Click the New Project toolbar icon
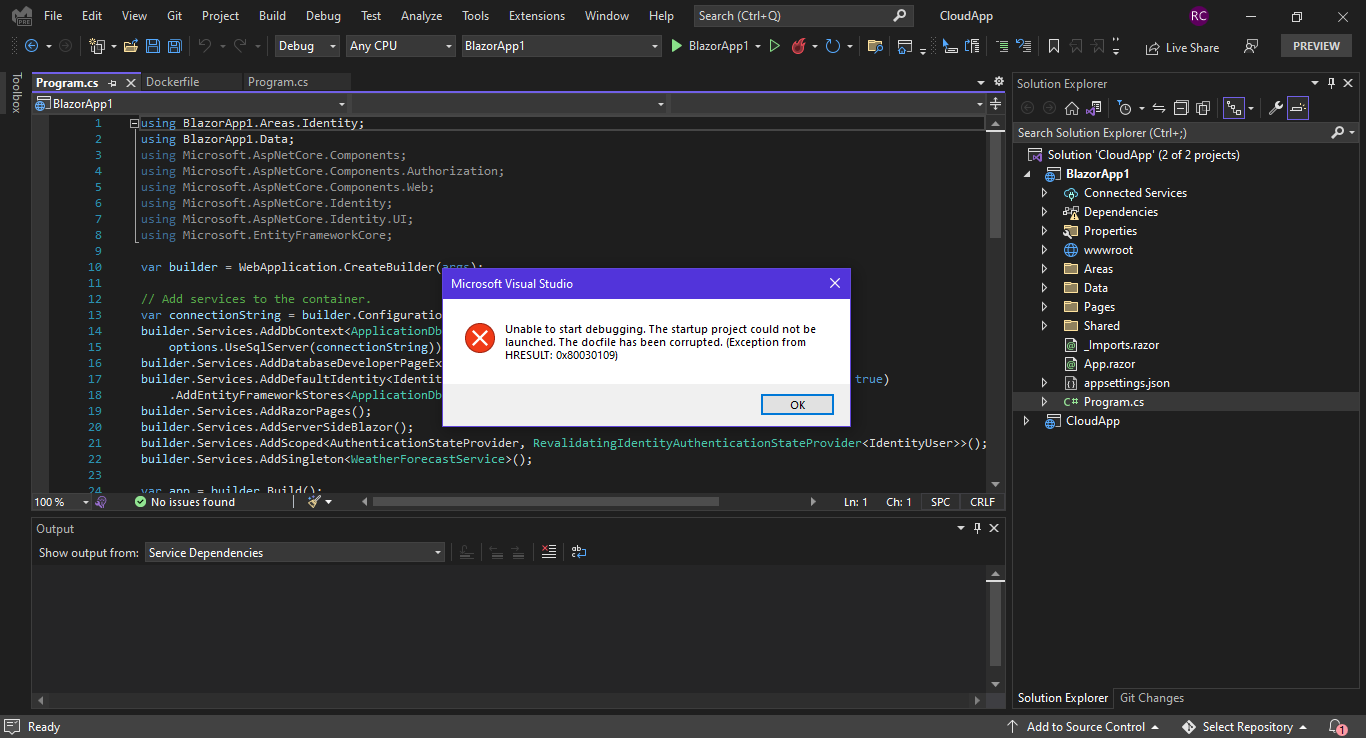 coord(97,46)
